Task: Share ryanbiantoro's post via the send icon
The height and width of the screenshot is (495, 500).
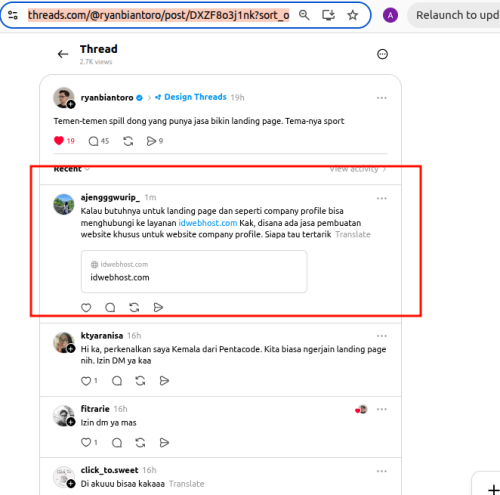Action: click(151, 141)
